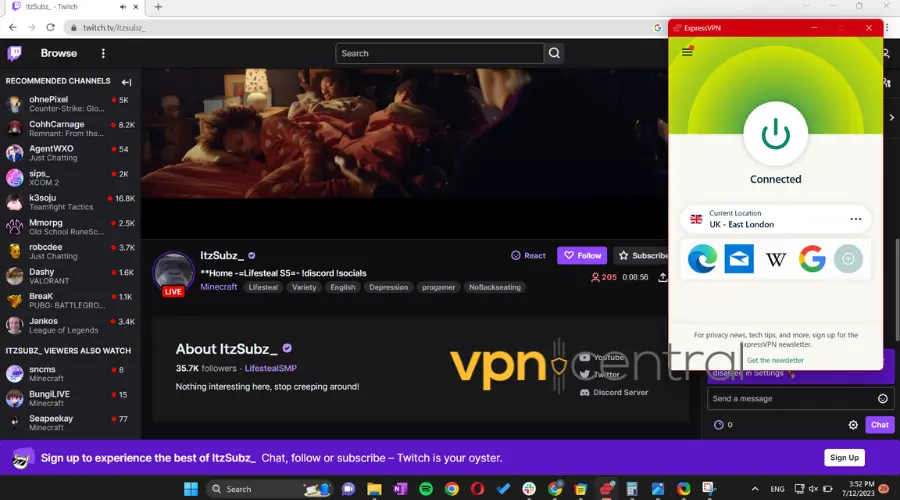Open chat settings gear

(x=853, y=425)
